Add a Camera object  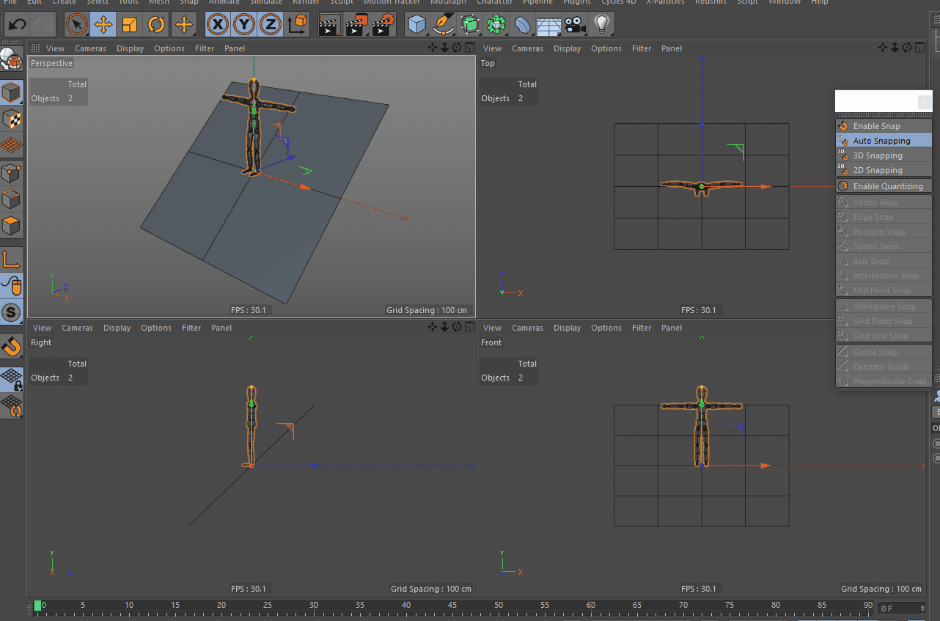[x=576, y=25]
